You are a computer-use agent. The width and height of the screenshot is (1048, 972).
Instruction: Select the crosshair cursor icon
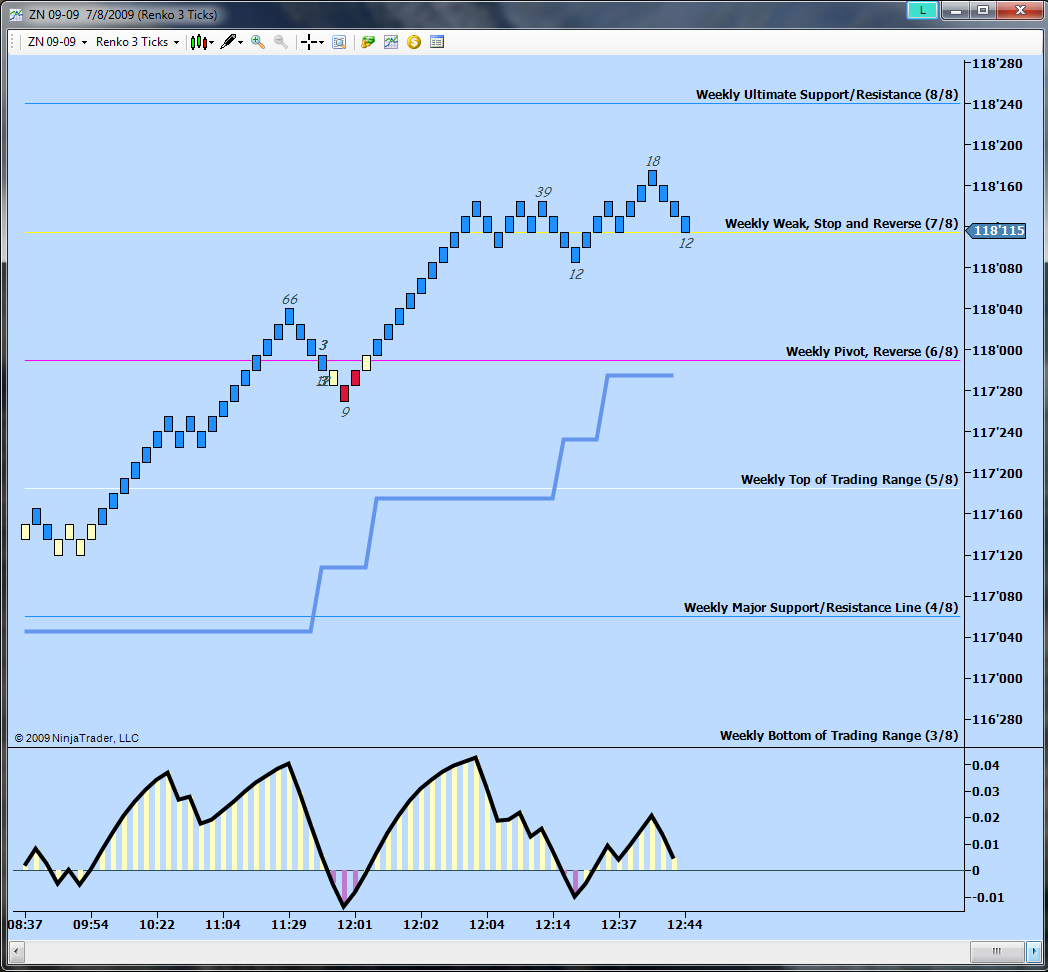pyautogui.click(x=308, y=42)
